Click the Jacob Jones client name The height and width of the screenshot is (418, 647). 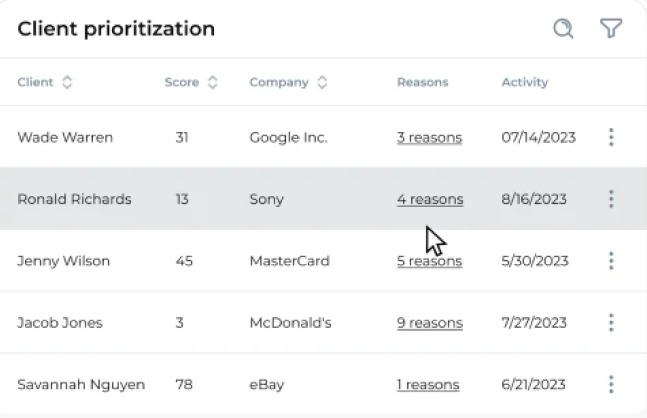click(60, 323)
